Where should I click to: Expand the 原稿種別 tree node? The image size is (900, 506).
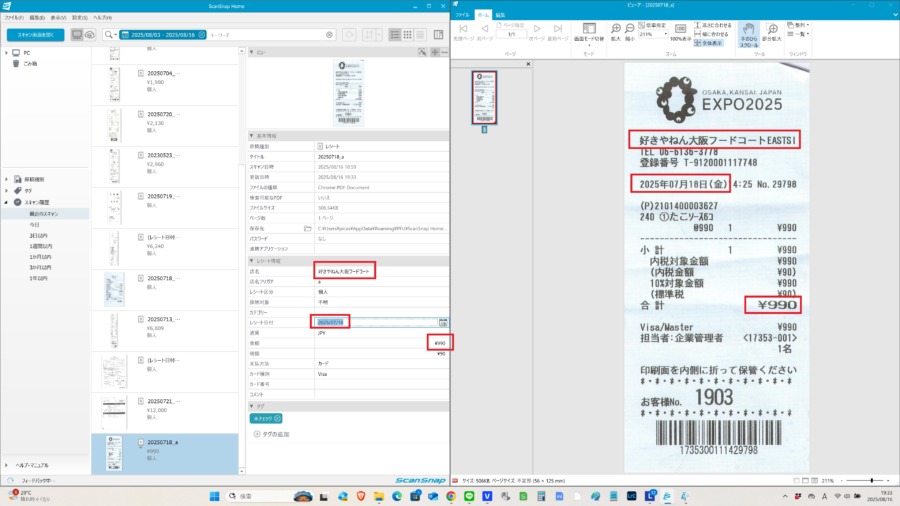(x=6, y=179)
